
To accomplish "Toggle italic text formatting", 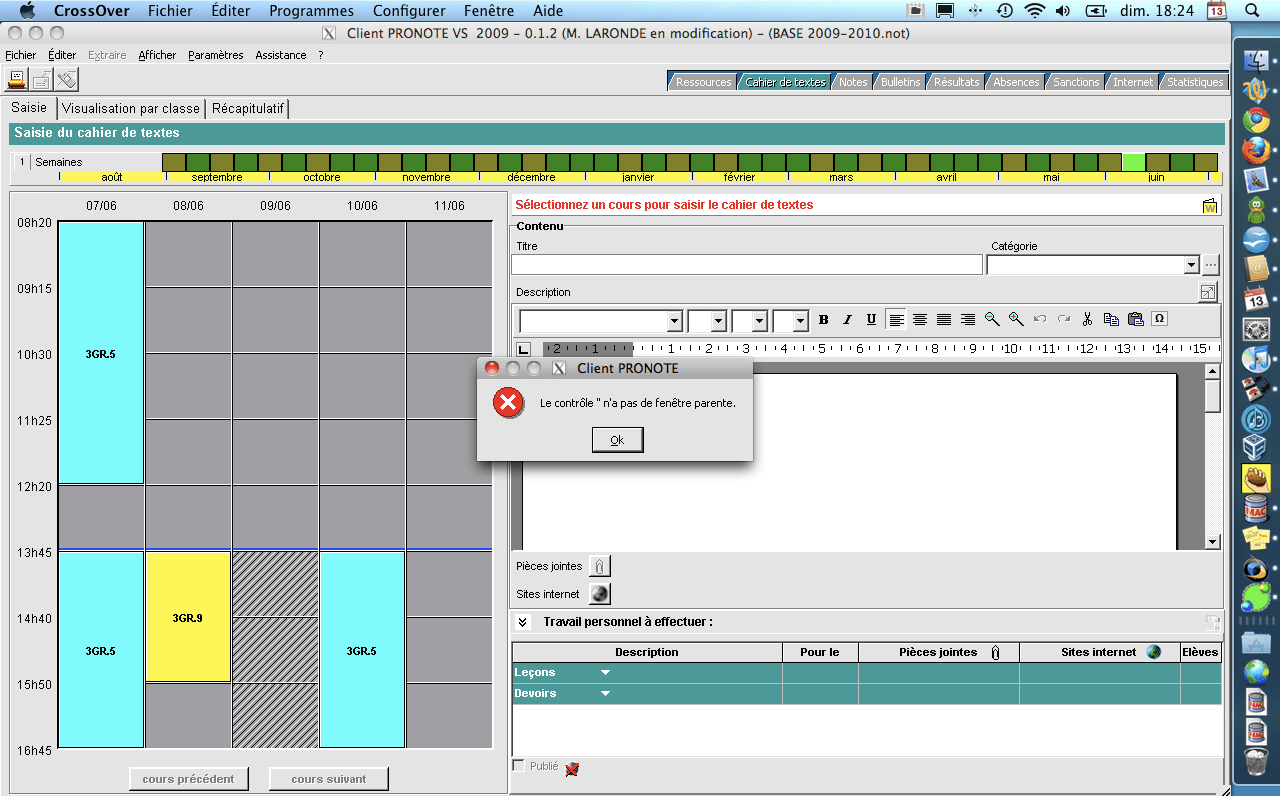I will click(848, 320).
